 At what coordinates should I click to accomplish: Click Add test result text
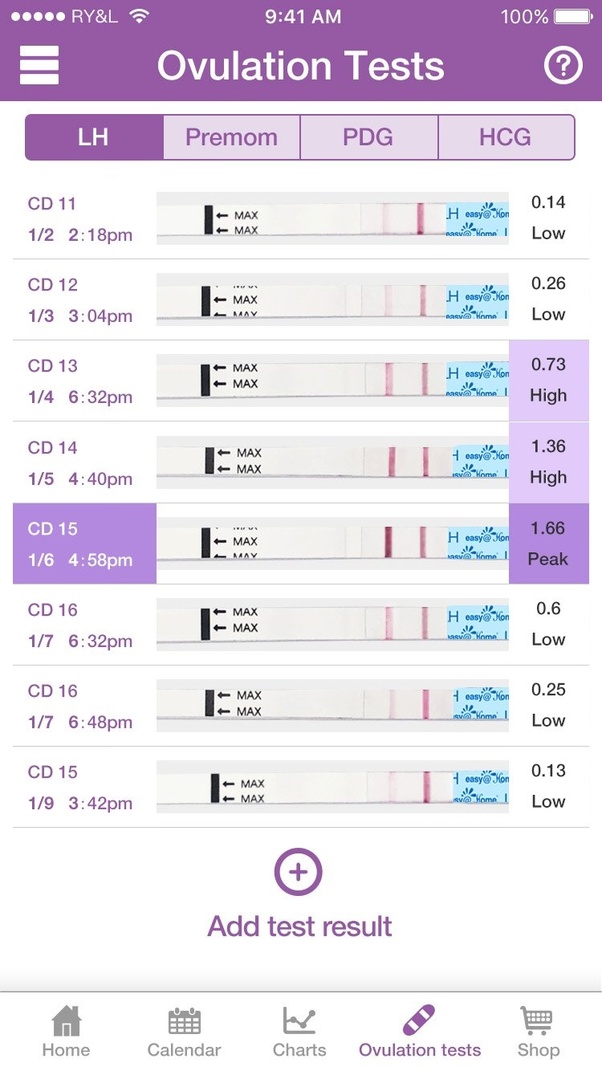click(x=300, y=926)
